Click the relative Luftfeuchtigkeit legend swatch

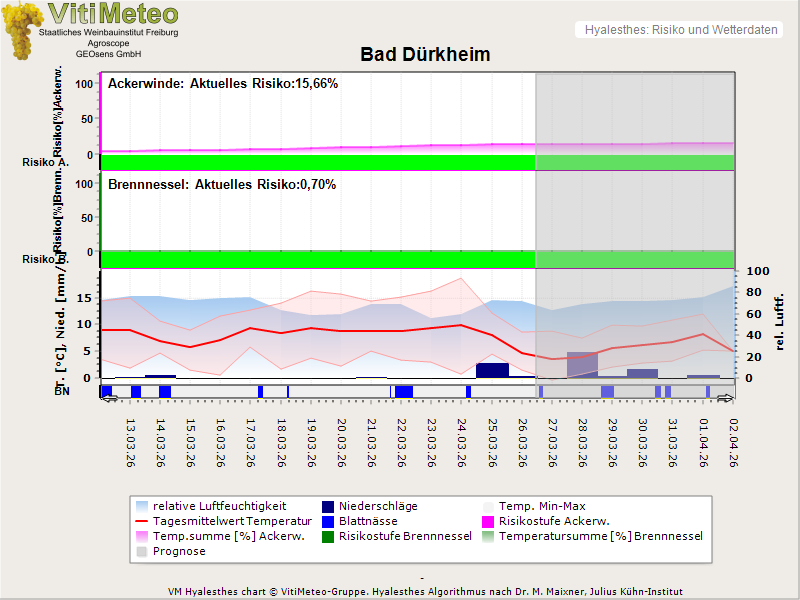point(141,507)
